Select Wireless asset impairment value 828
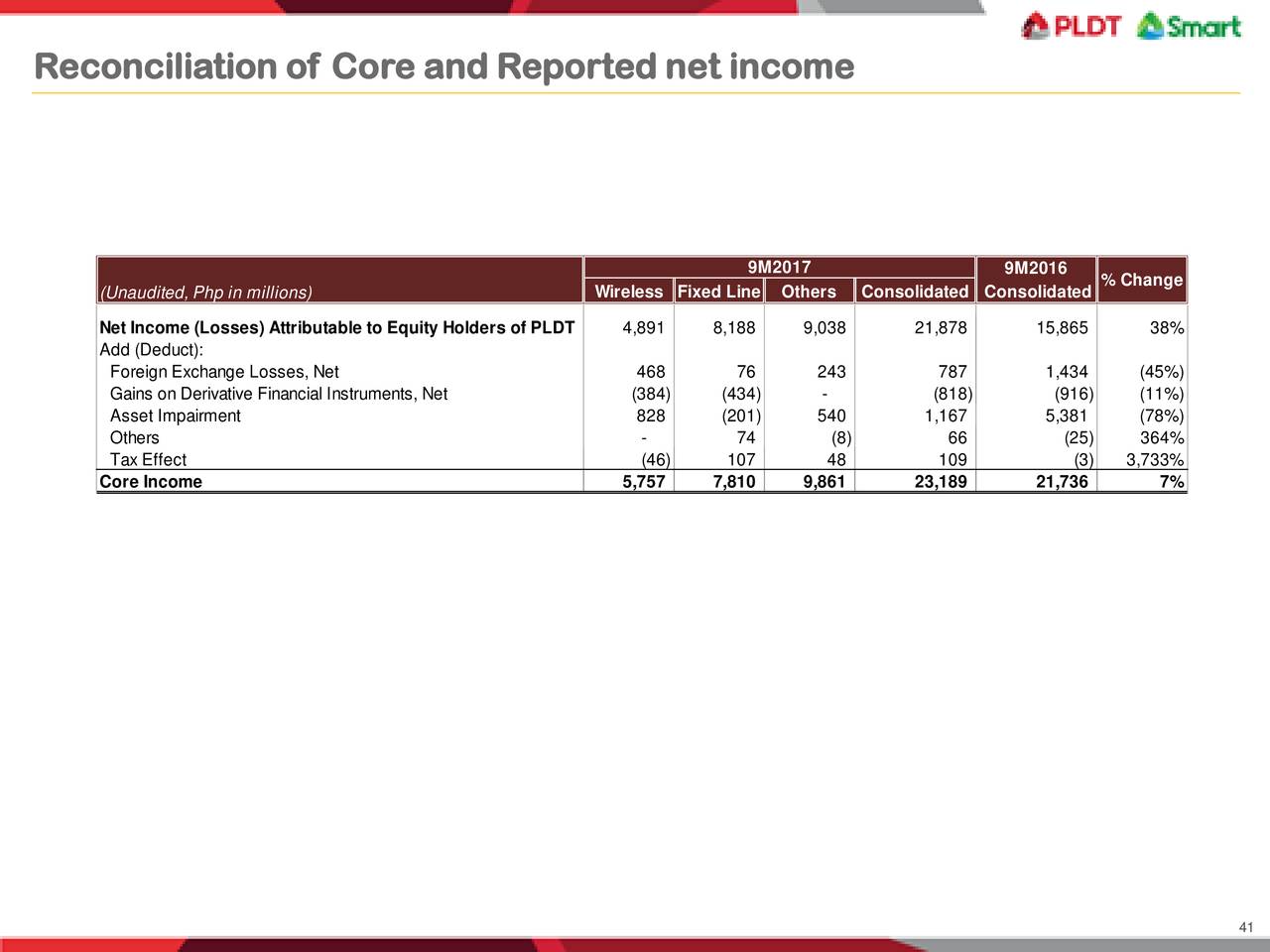This screenshot has width=1270, height=952. [651, 416]
